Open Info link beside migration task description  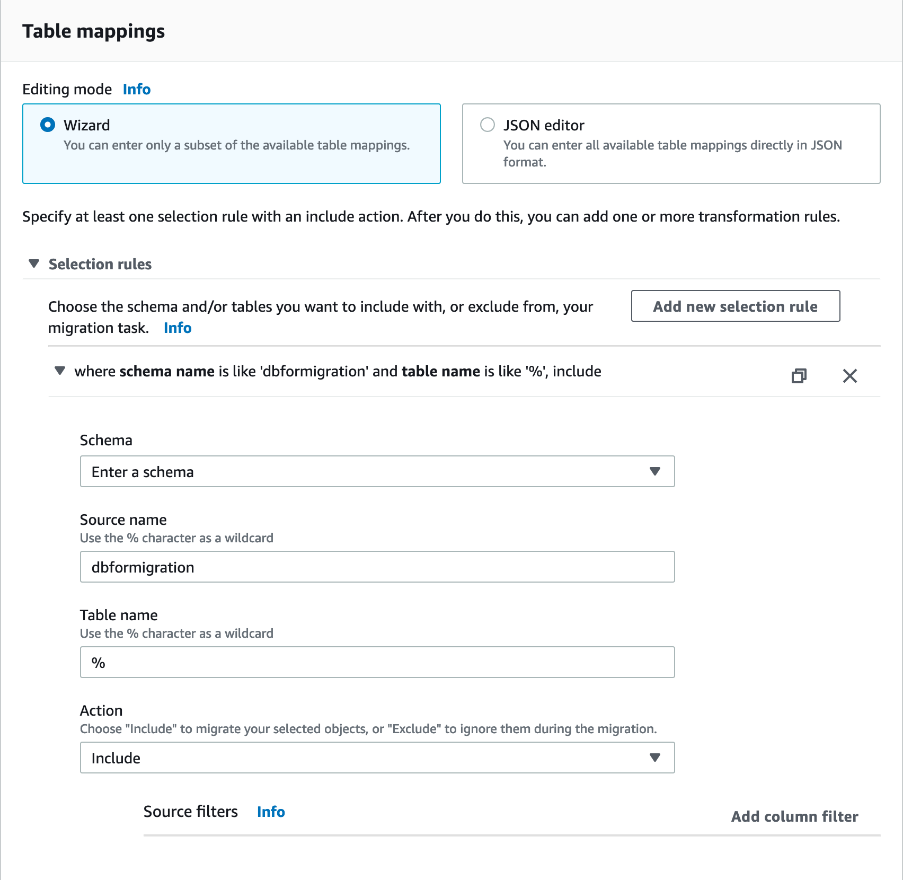pyautogui.click(x=178, y=328)
